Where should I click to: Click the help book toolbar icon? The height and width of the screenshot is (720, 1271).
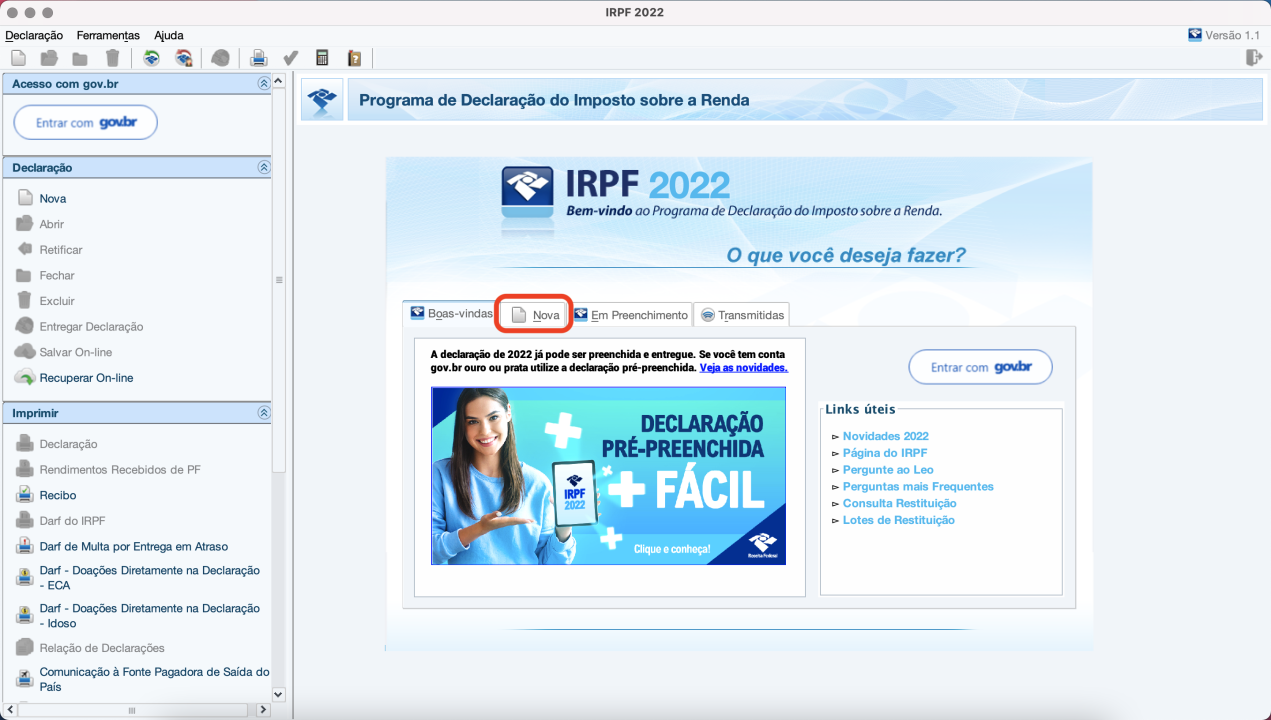[353, 58]
